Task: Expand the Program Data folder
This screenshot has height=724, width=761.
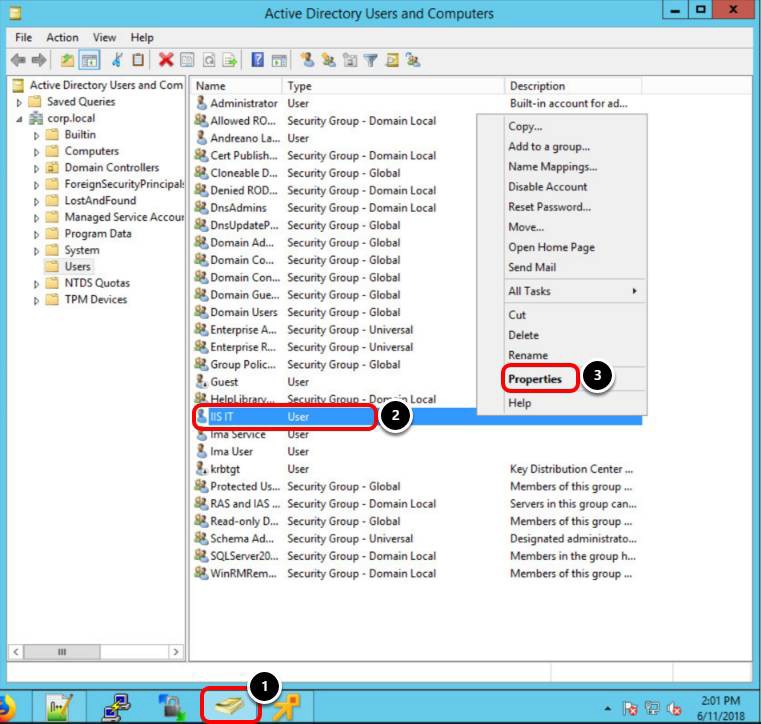Action: click(x=36, y=234)
